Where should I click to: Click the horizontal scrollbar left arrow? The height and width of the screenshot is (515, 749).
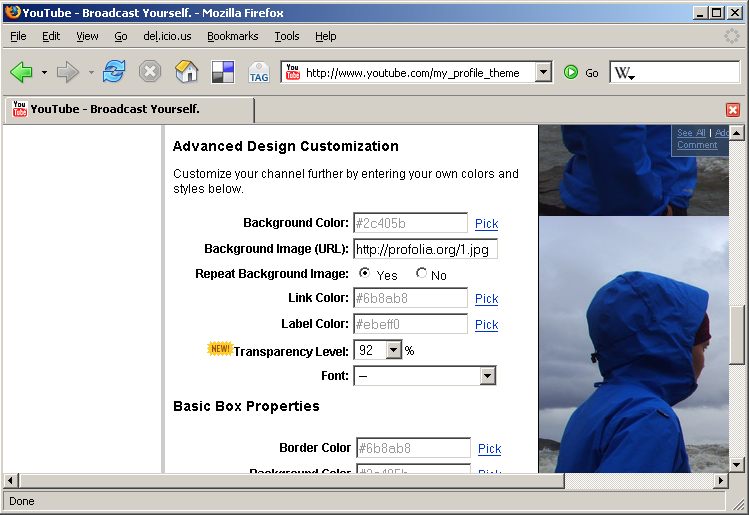coord(11,481)
